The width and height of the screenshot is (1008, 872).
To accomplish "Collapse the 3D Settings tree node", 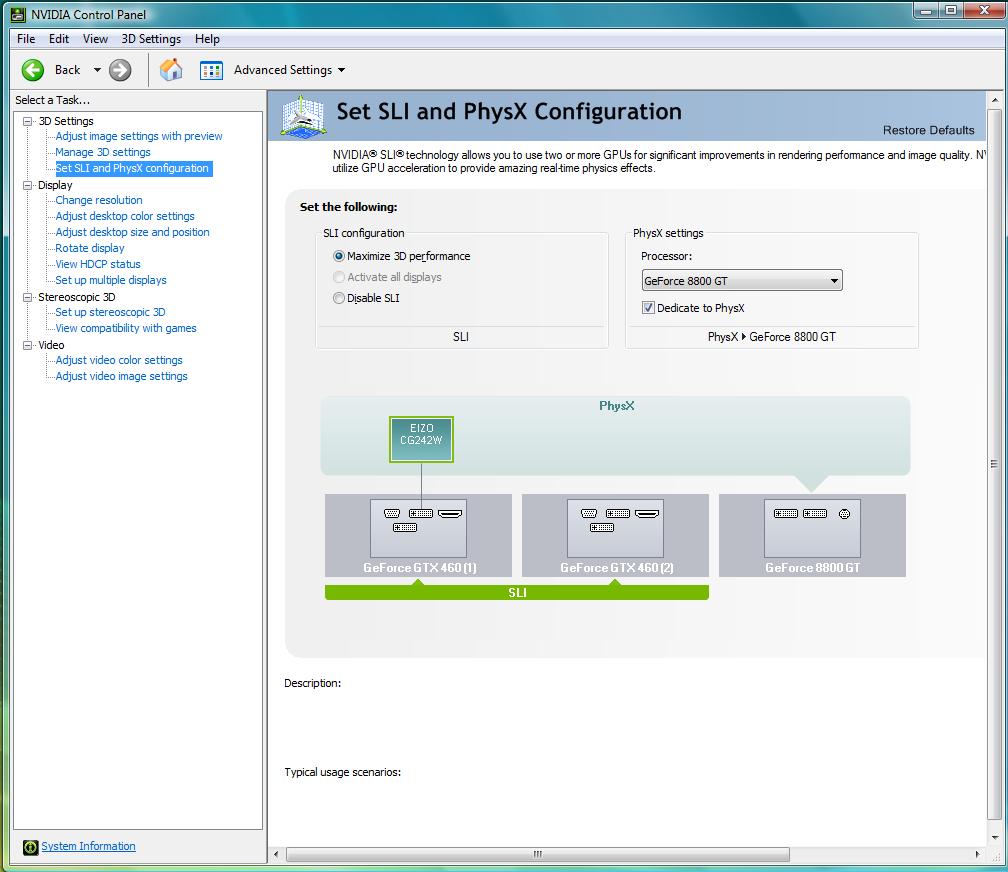I will coord(28,121).
